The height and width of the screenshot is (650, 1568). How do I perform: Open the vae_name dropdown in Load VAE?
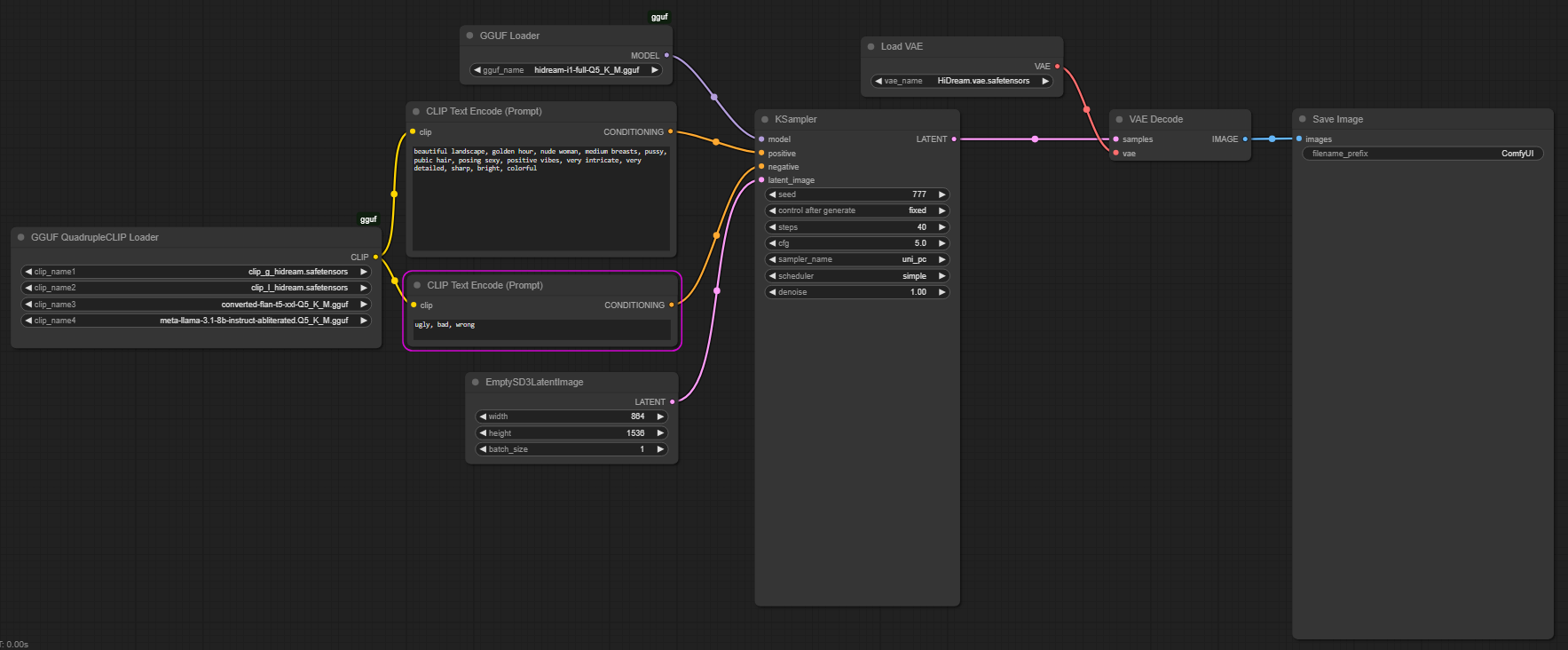(x=962, y=81)
